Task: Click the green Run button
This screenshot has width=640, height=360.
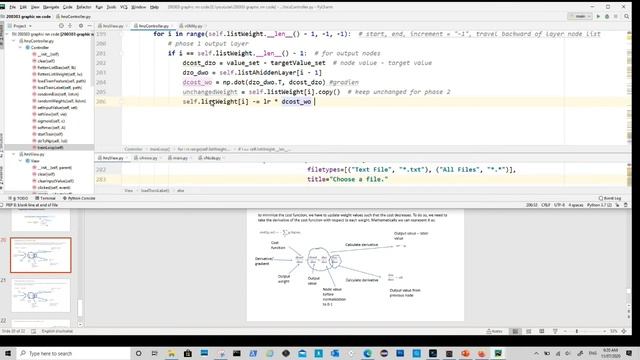Action: 598,16
